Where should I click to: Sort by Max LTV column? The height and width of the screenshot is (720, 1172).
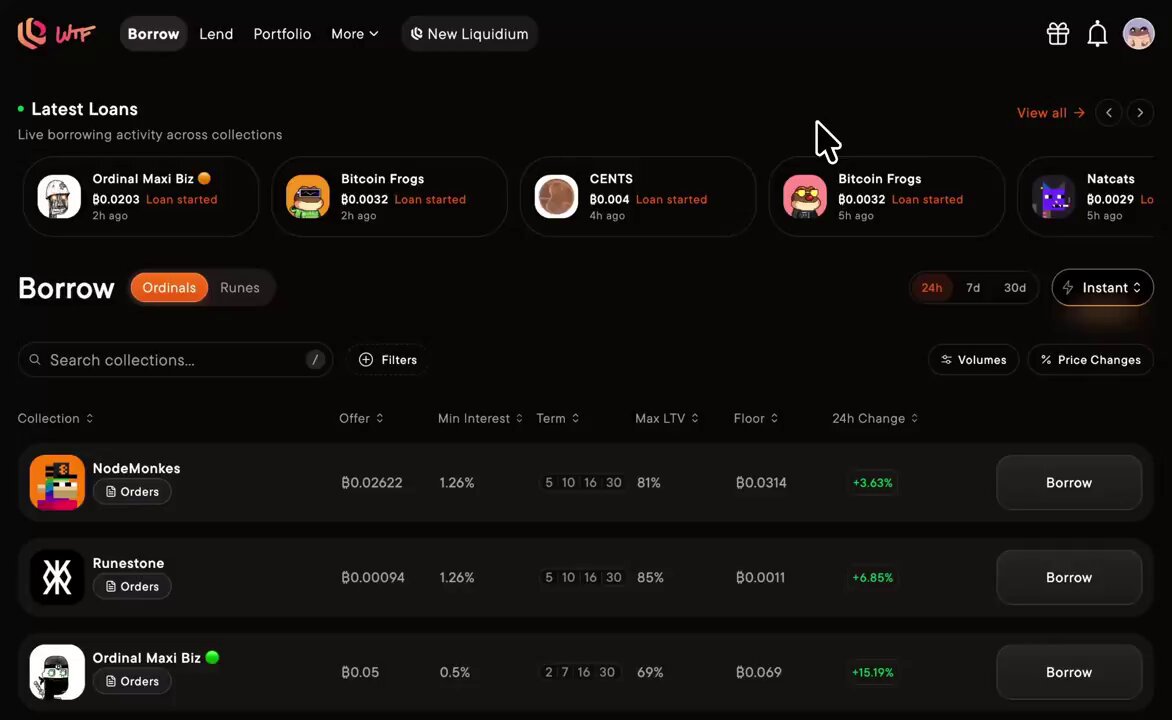pos(667,419)
